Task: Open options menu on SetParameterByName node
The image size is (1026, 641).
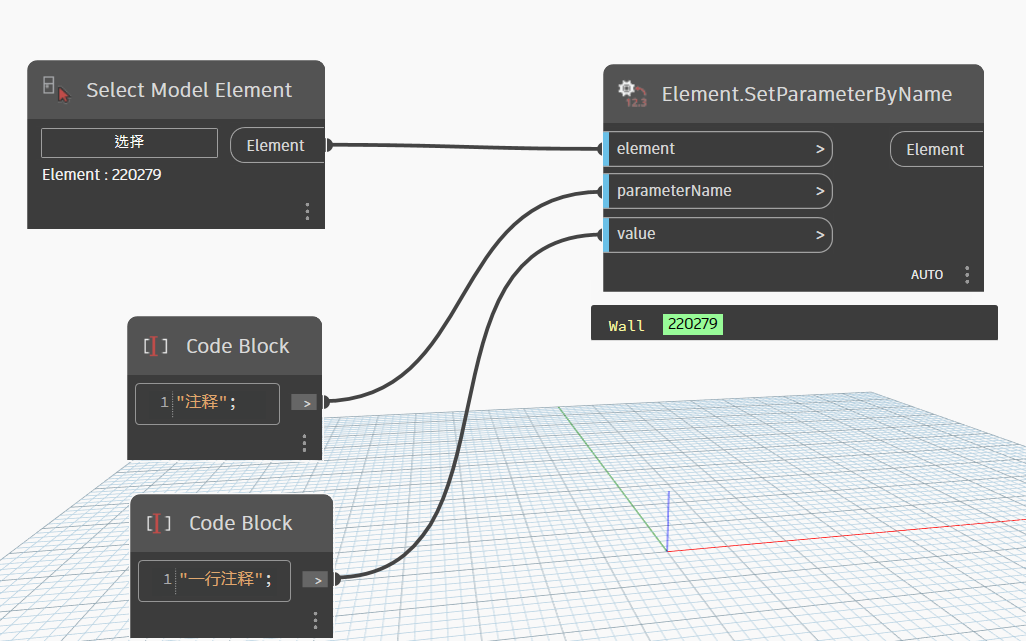Action: tap(967, 274)
